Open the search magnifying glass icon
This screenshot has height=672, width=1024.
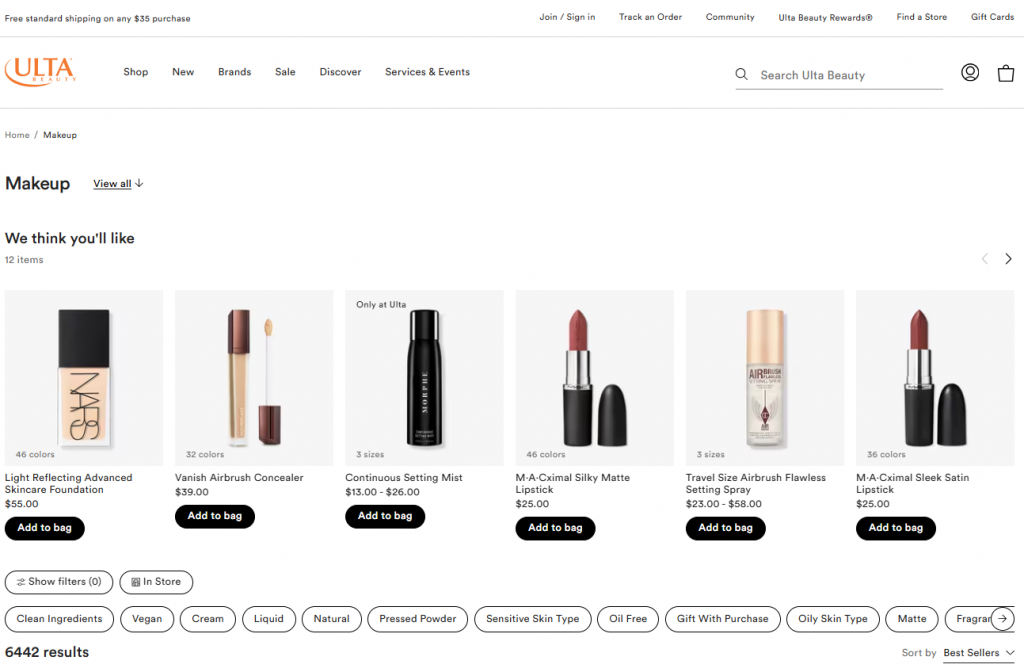pyautogui.click(x=741, y=74)
